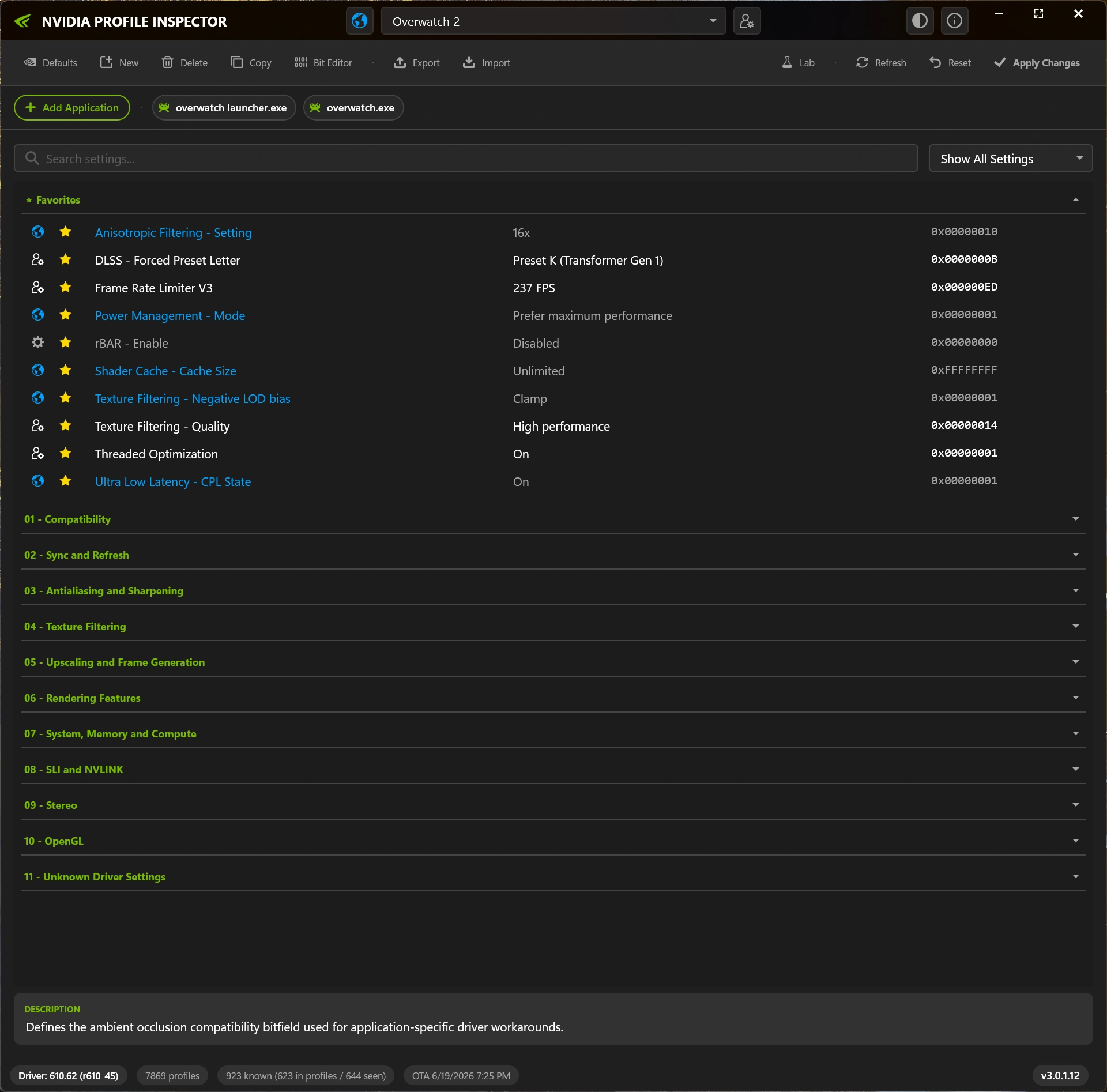1107x1092 pixels.
Task: Refresh the settings list
Action: [881, 63]
